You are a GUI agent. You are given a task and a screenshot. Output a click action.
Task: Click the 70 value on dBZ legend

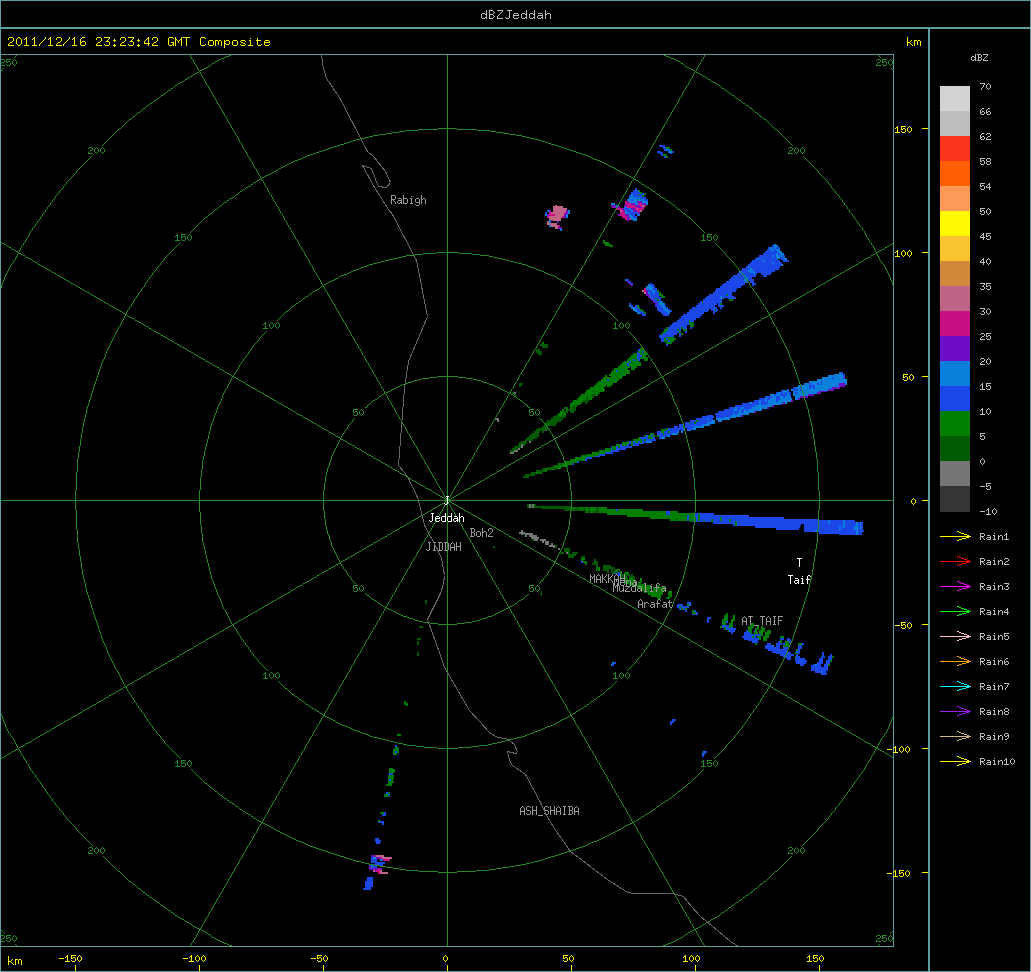coord(985,86)
